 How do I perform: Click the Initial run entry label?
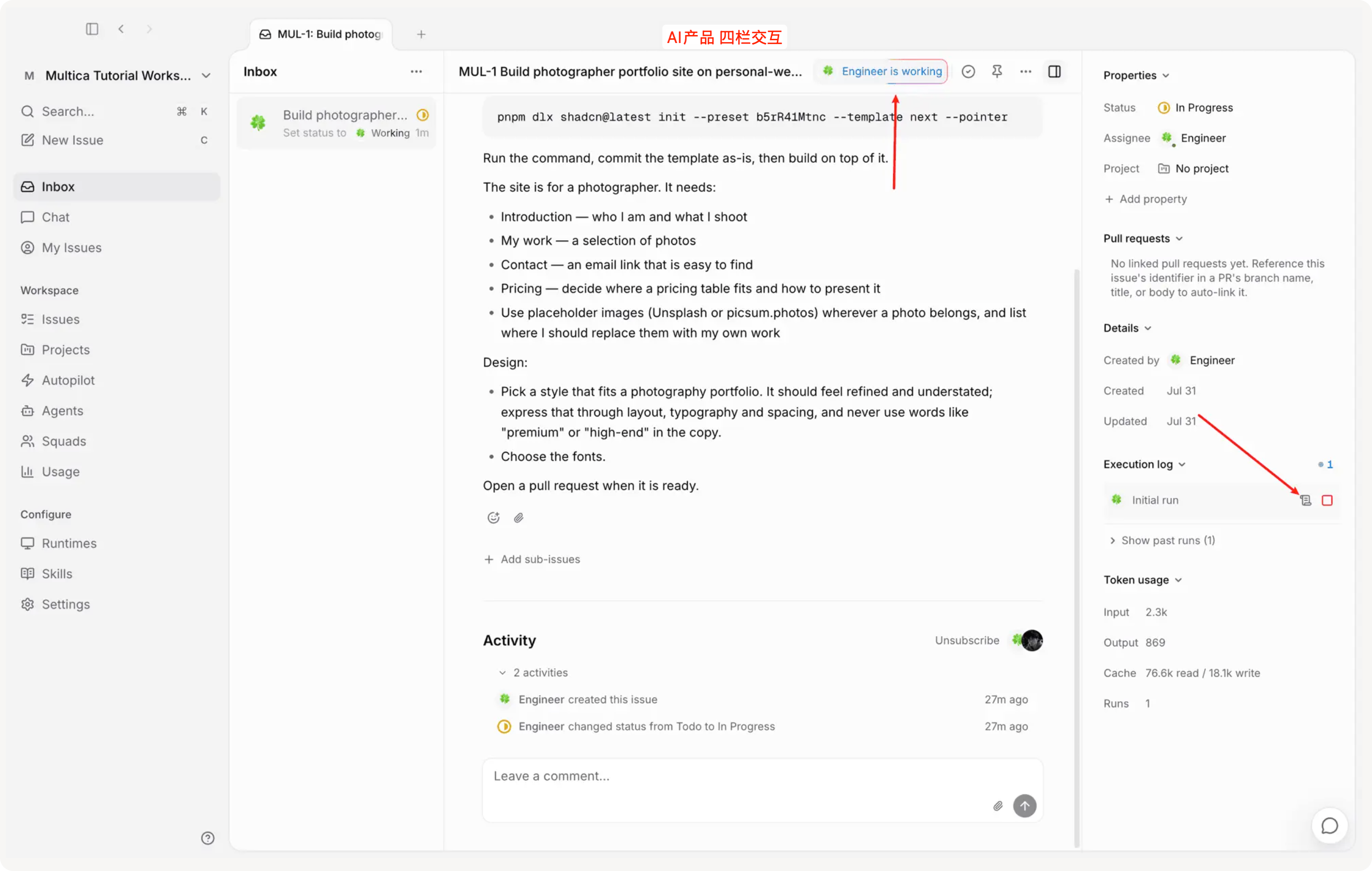(x=1155, y=500)
